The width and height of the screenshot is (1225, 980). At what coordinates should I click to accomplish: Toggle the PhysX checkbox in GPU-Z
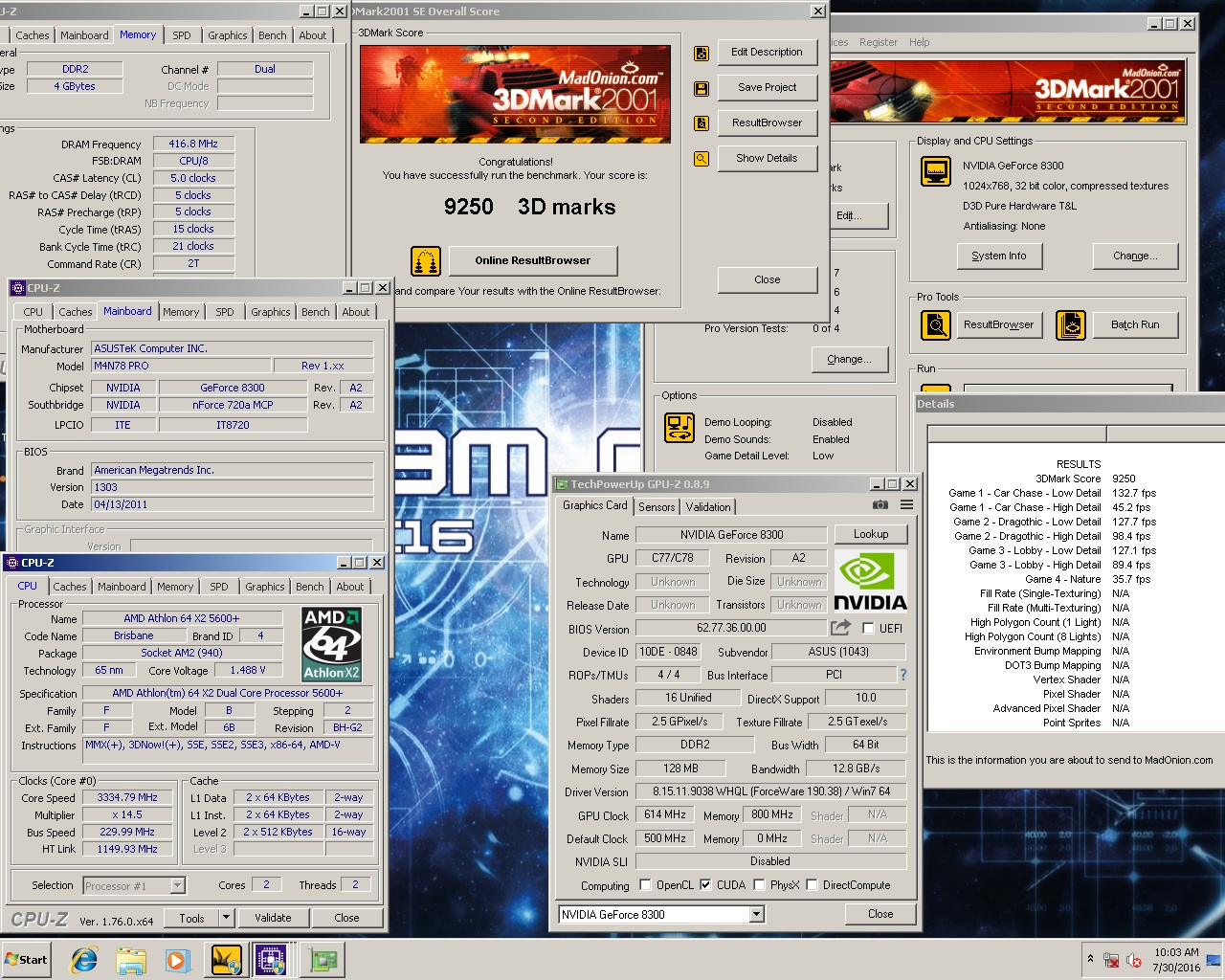click(x=759, y=885)
